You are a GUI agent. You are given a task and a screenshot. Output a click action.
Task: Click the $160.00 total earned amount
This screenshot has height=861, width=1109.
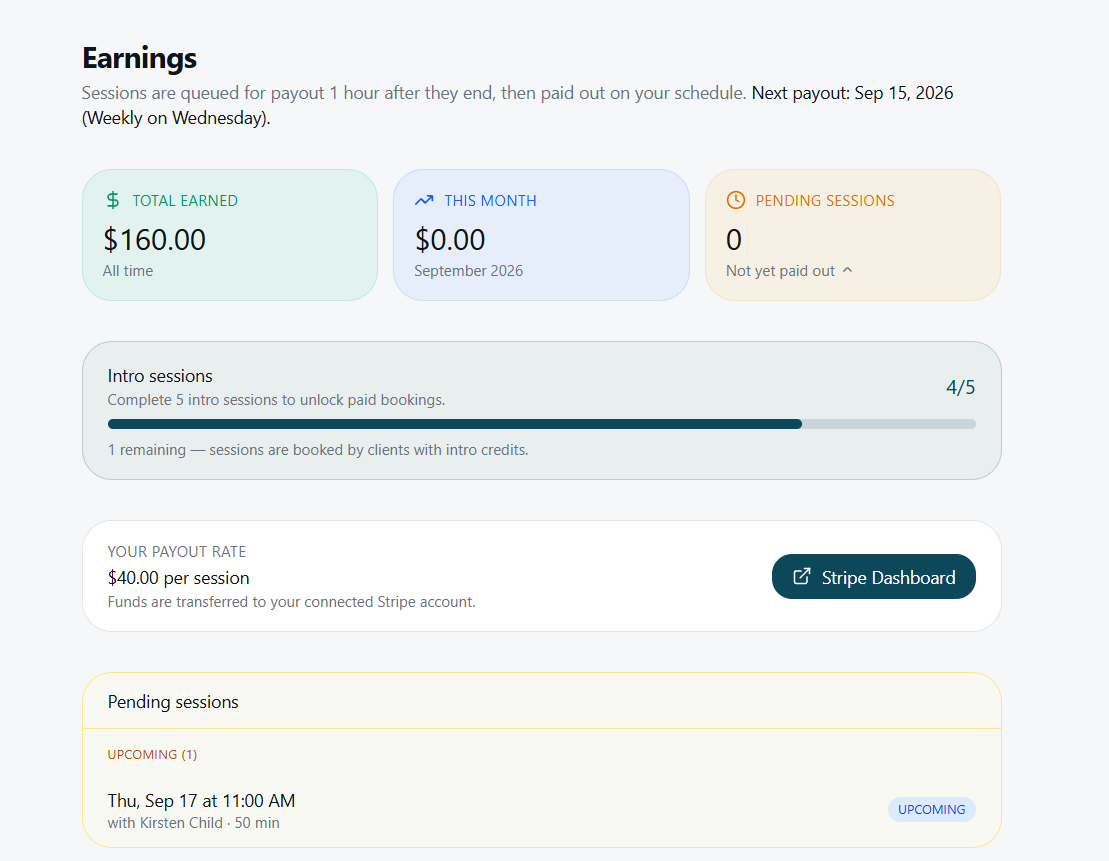(154, 240)
